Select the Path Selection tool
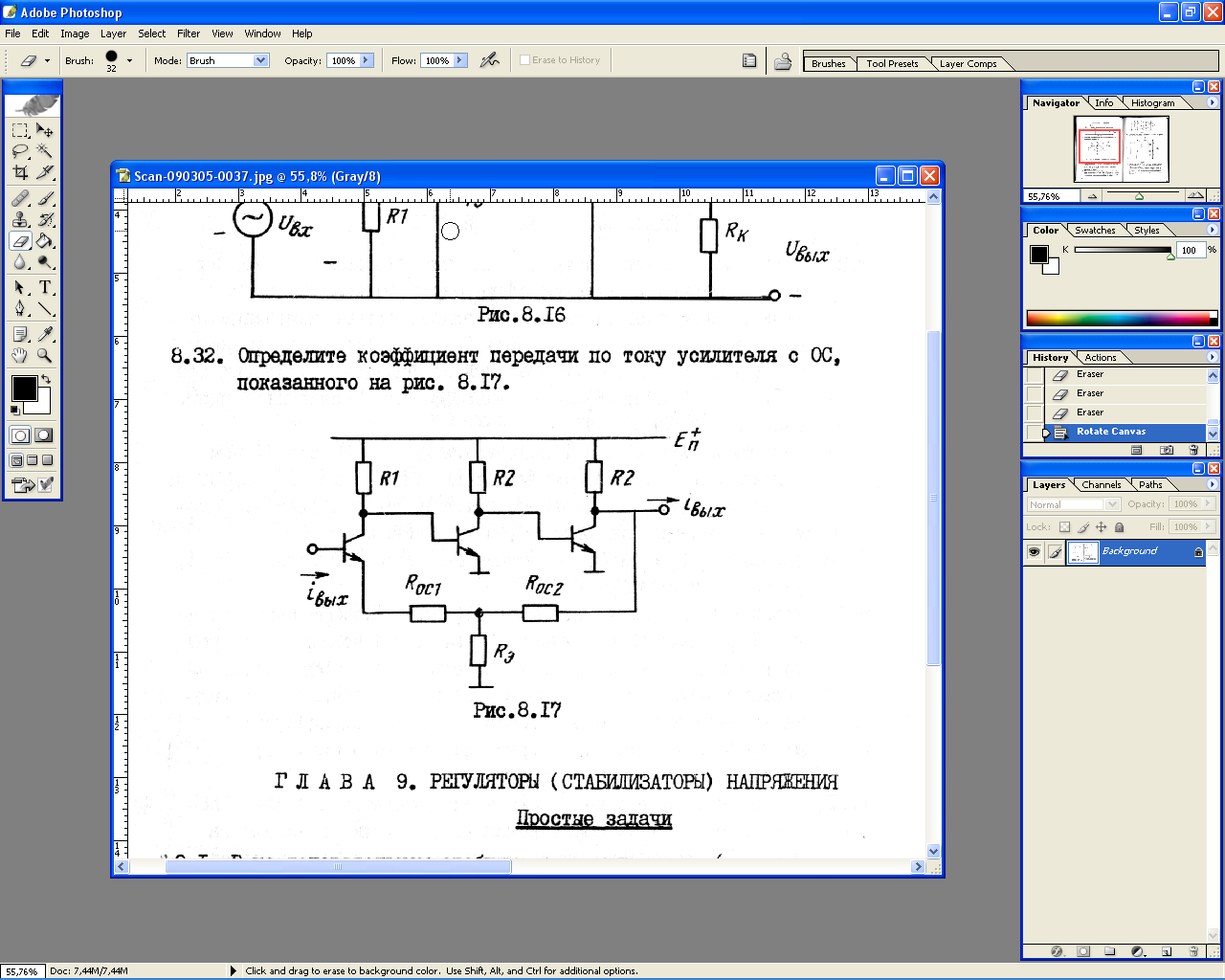This screenshot has width=1225, height=980. click(20, 287)
